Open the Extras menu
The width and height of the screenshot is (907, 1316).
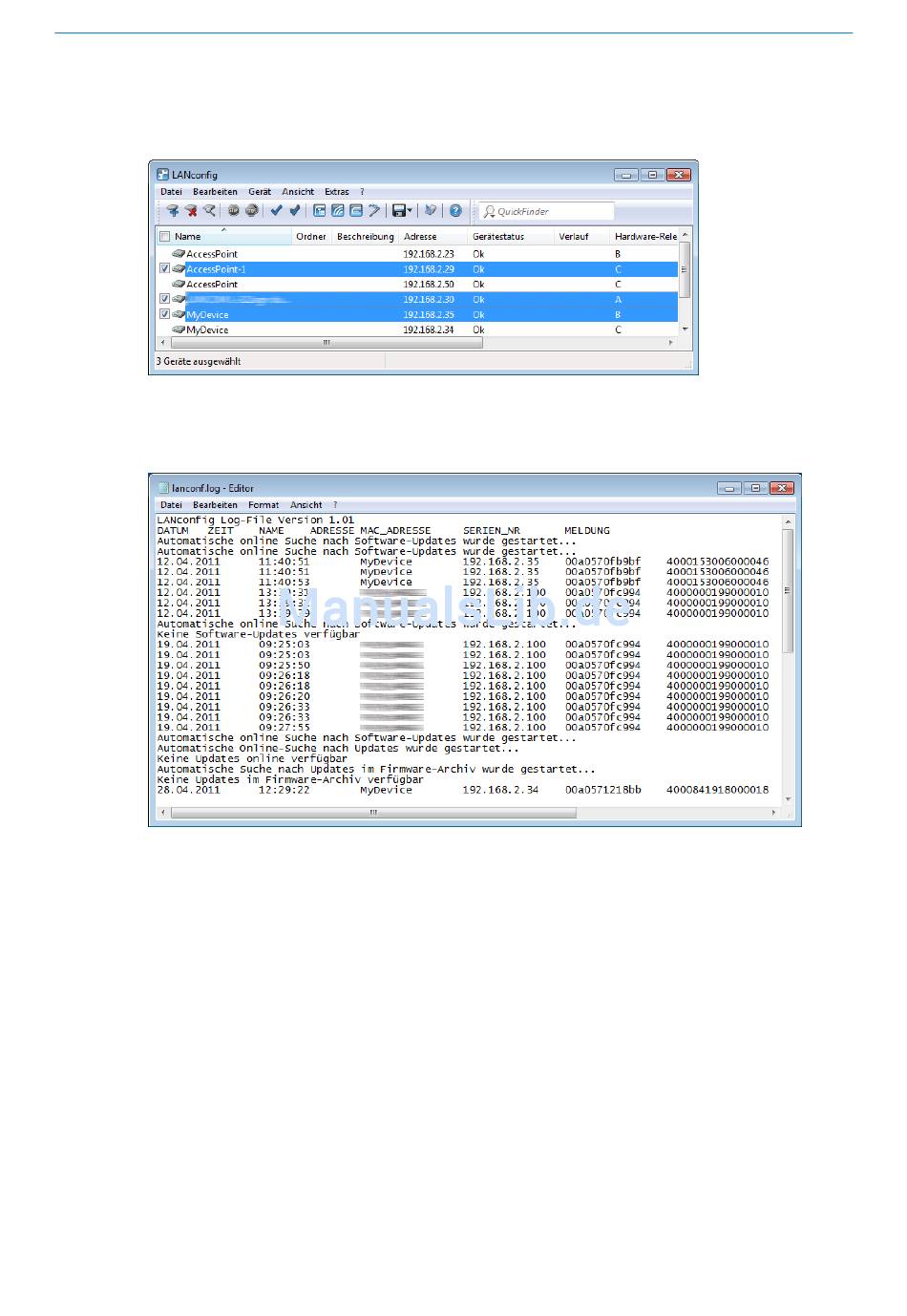point(337,192)
